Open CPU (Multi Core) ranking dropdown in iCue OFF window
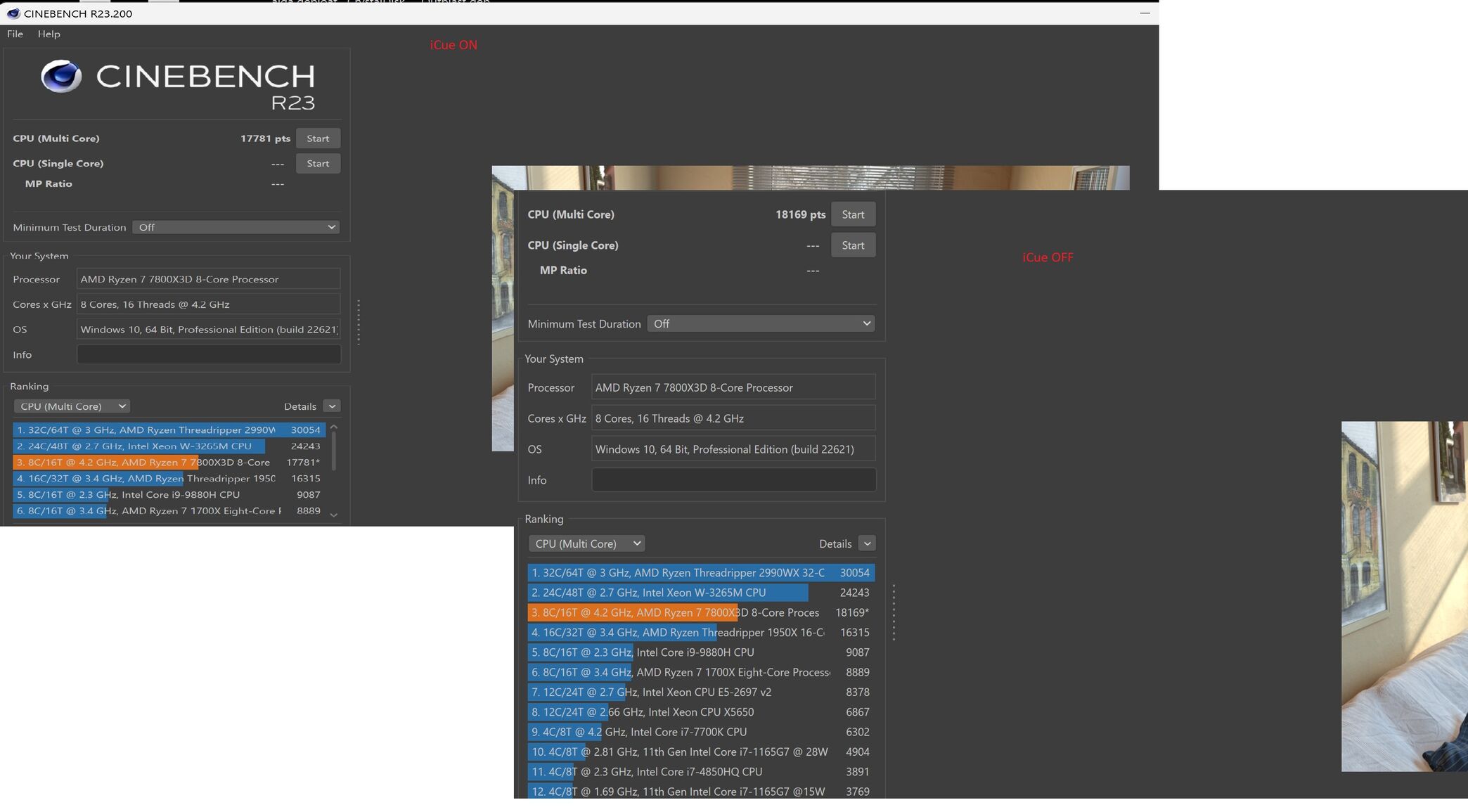The height and width of the screenshot is (812, 1468). (x=586, y=543)
